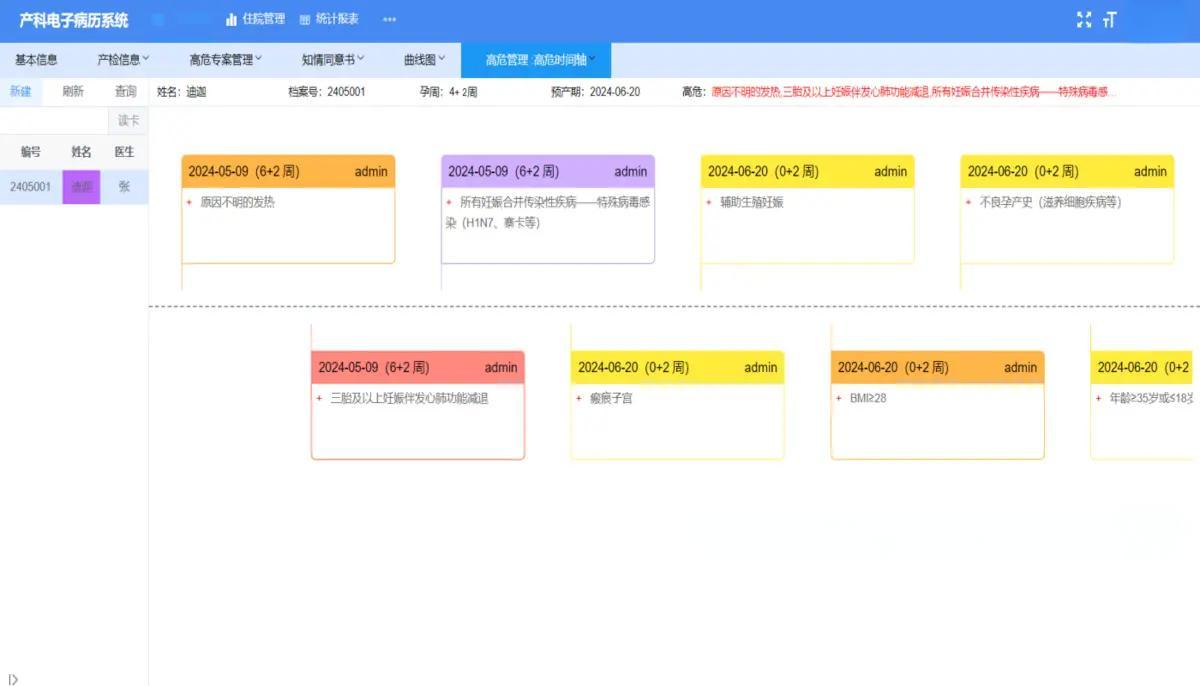The image size is (1200, 686).
Task: Click the 姓名 column header
Action: point(81,152)
